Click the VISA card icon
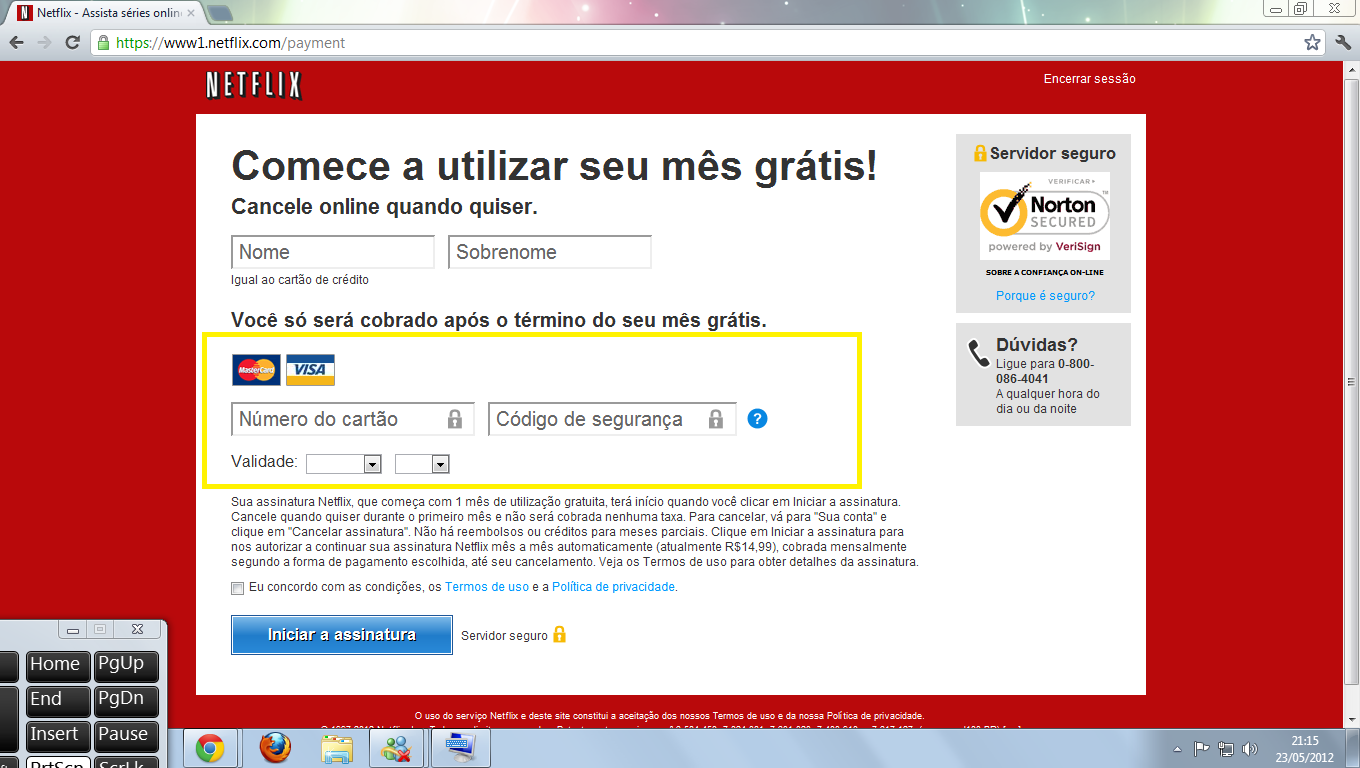This screenshot has width=1360, height=768. (310, 370)
